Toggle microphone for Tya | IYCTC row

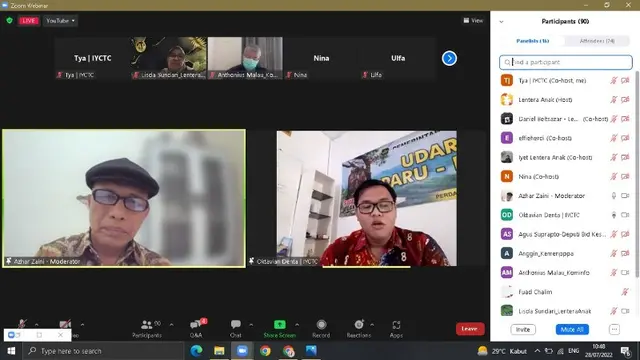coord(613,80)
